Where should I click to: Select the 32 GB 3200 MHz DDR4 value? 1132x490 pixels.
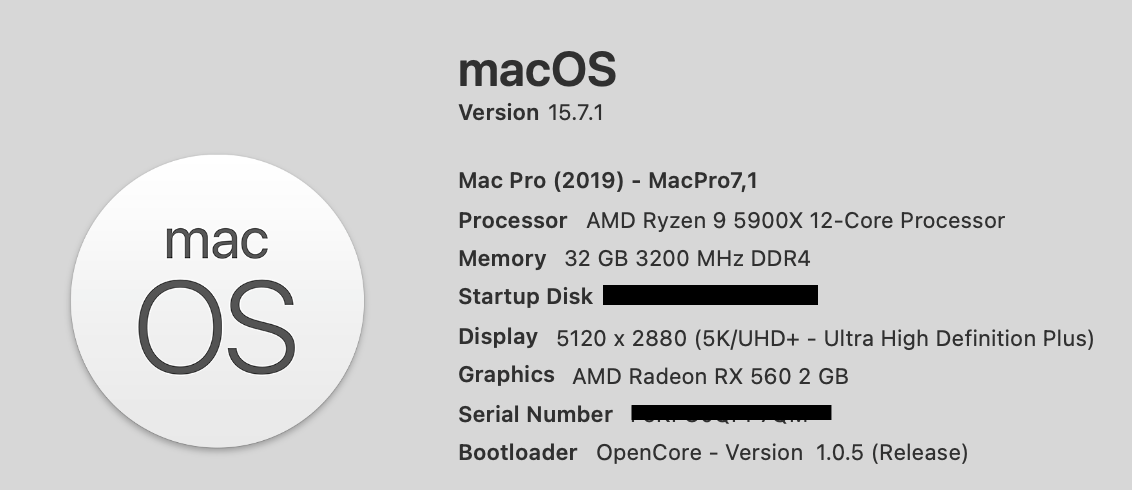(687, 259)
